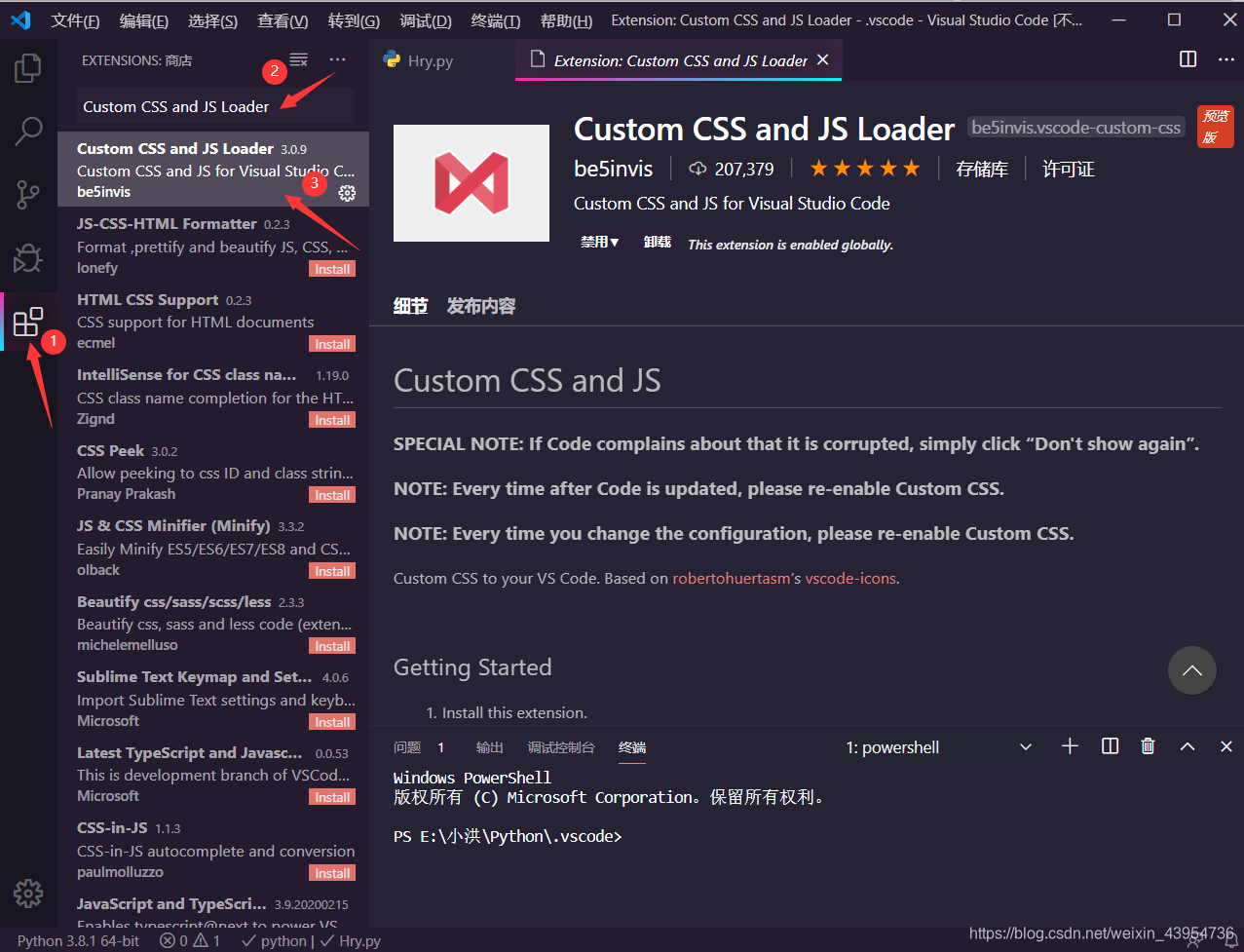
Task: Close the terminal panel
Action: click(1226, 746)
